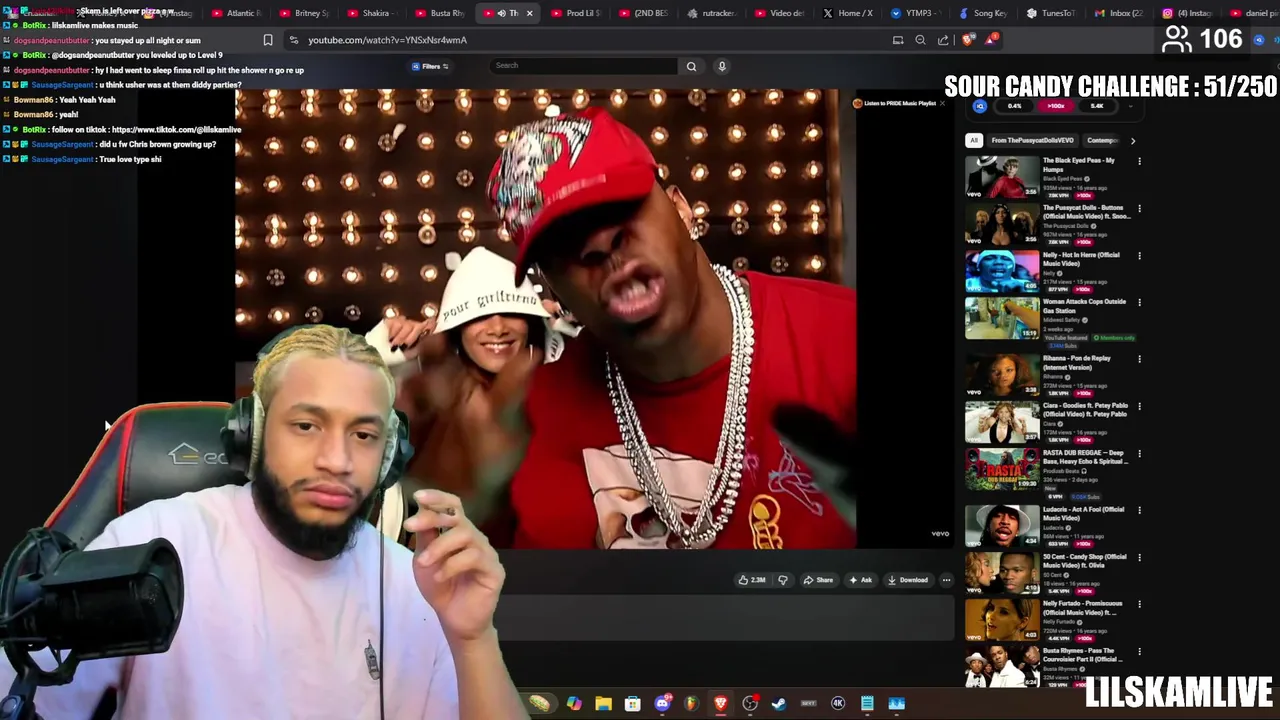Select the All chip in sidebar

(x=974, y=141)
